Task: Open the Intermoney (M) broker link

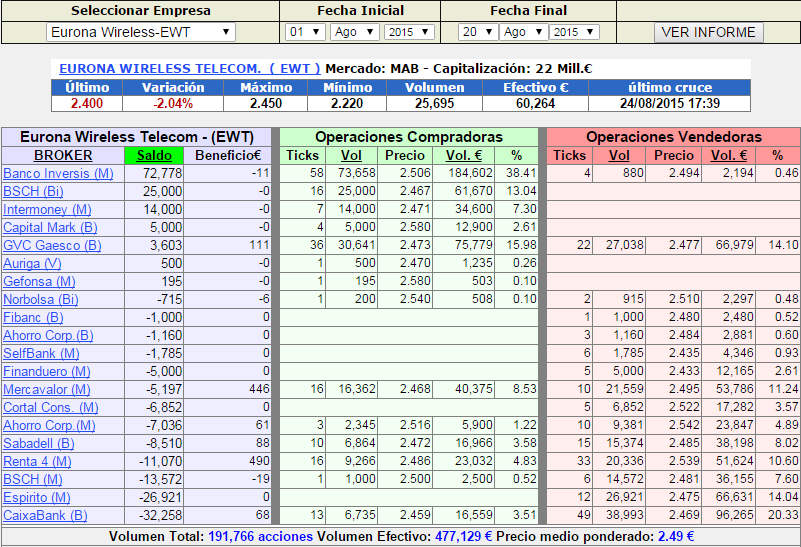Action: pos(47,209)
